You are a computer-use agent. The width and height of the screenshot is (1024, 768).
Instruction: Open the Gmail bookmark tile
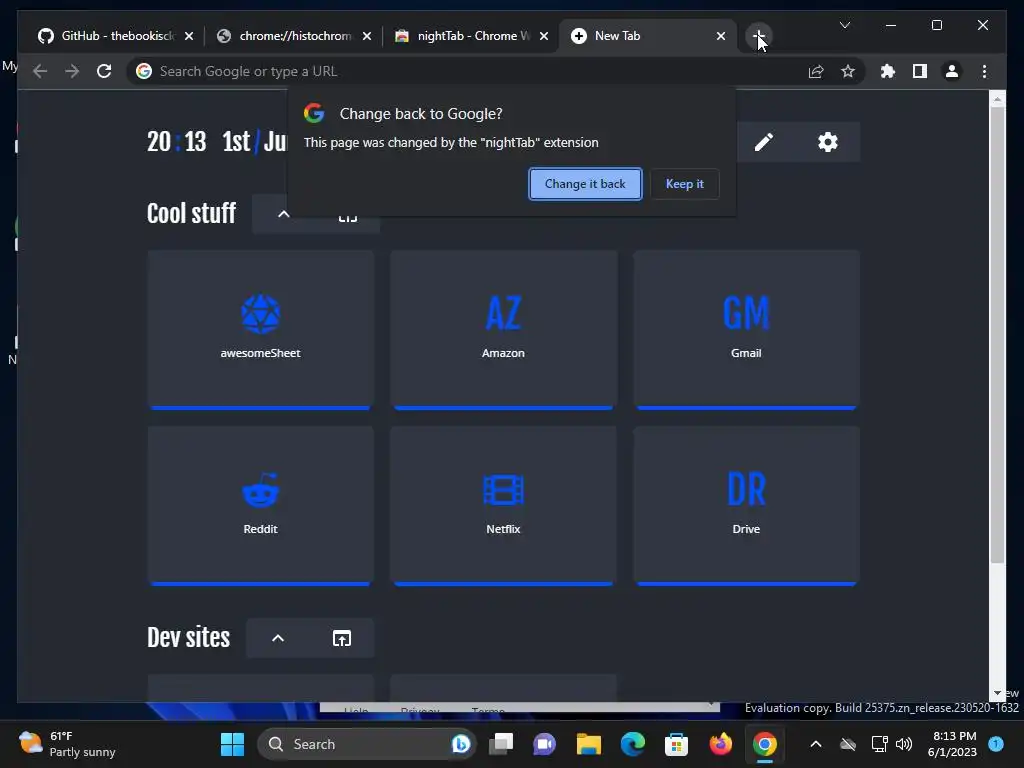coord(746,330)
